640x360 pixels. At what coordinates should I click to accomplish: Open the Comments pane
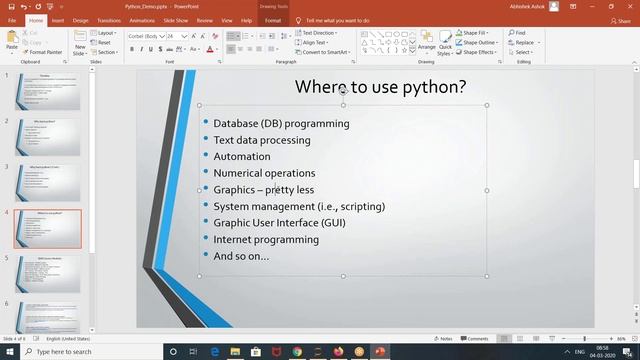[474, 339]
